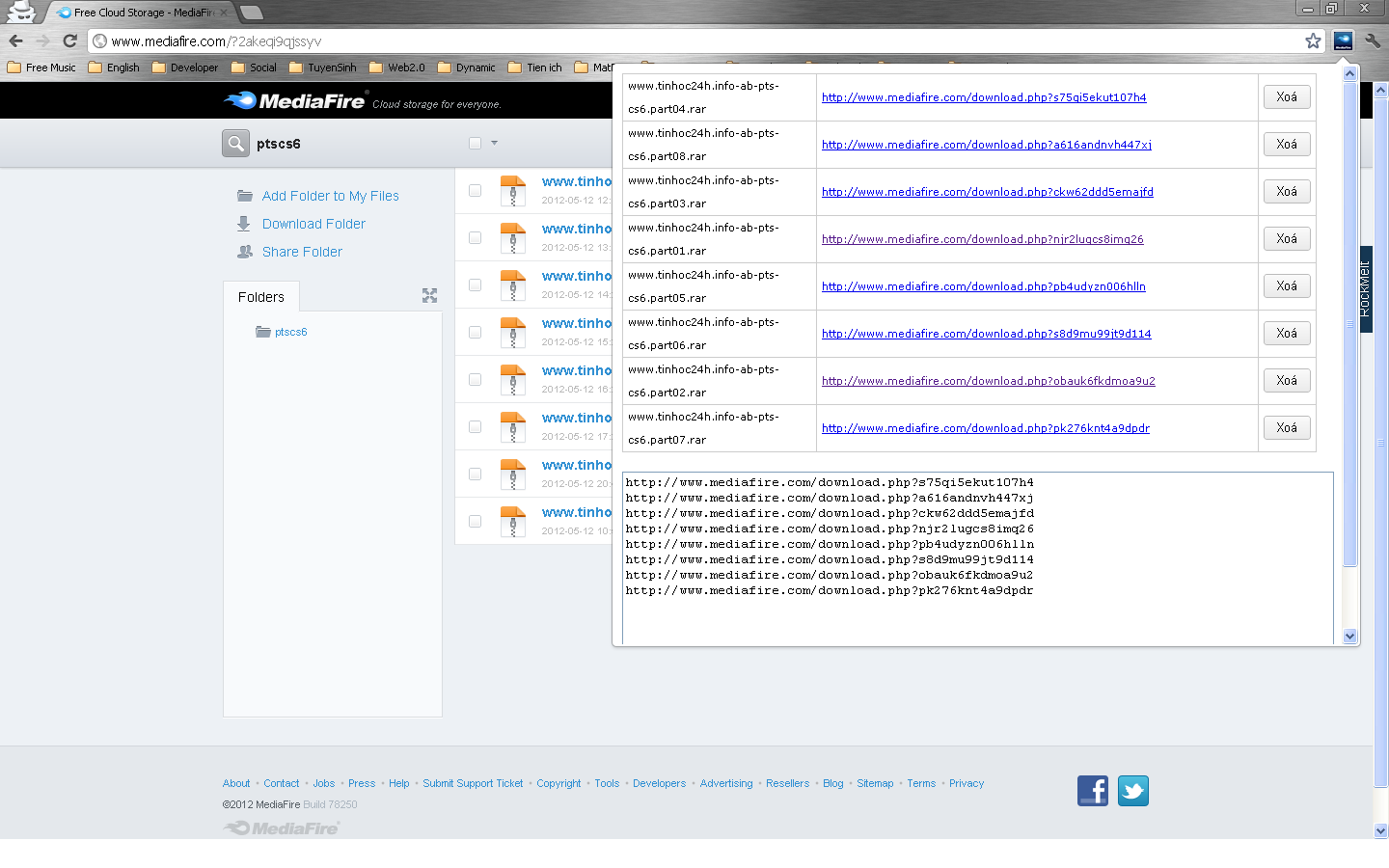The height and width of the screenshot is (868, 1389).
Task: Click the archive file icon dated 2012-05-12 17
Action: [513, 426]
